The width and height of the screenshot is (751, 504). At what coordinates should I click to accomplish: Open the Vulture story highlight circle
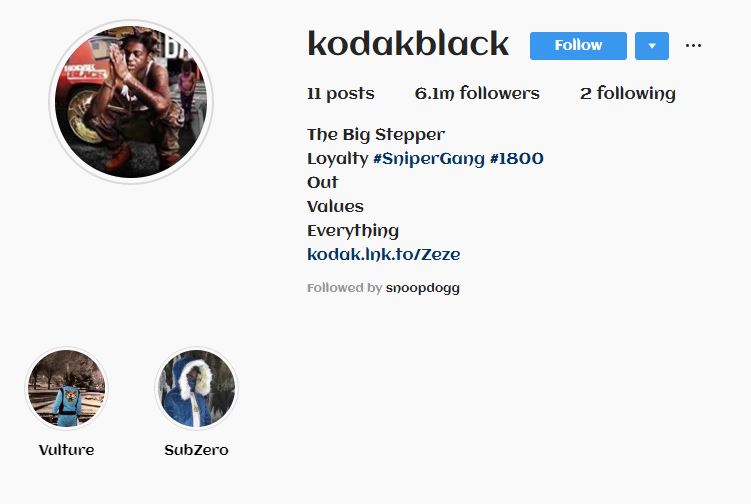[x=67, y=388]
